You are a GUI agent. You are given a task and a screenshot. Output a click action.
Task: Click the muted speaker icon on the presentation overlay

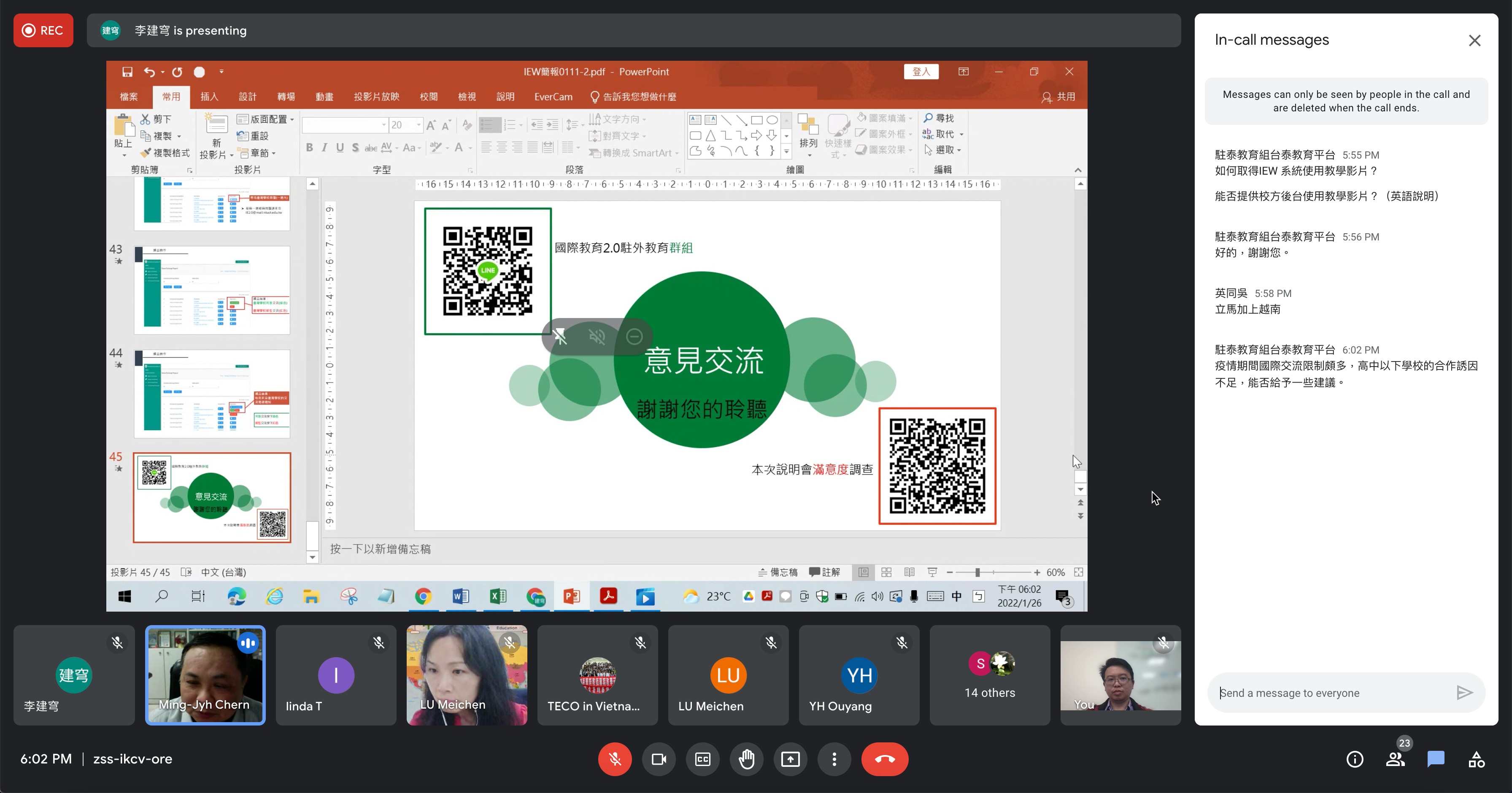[x=597, y=336]
